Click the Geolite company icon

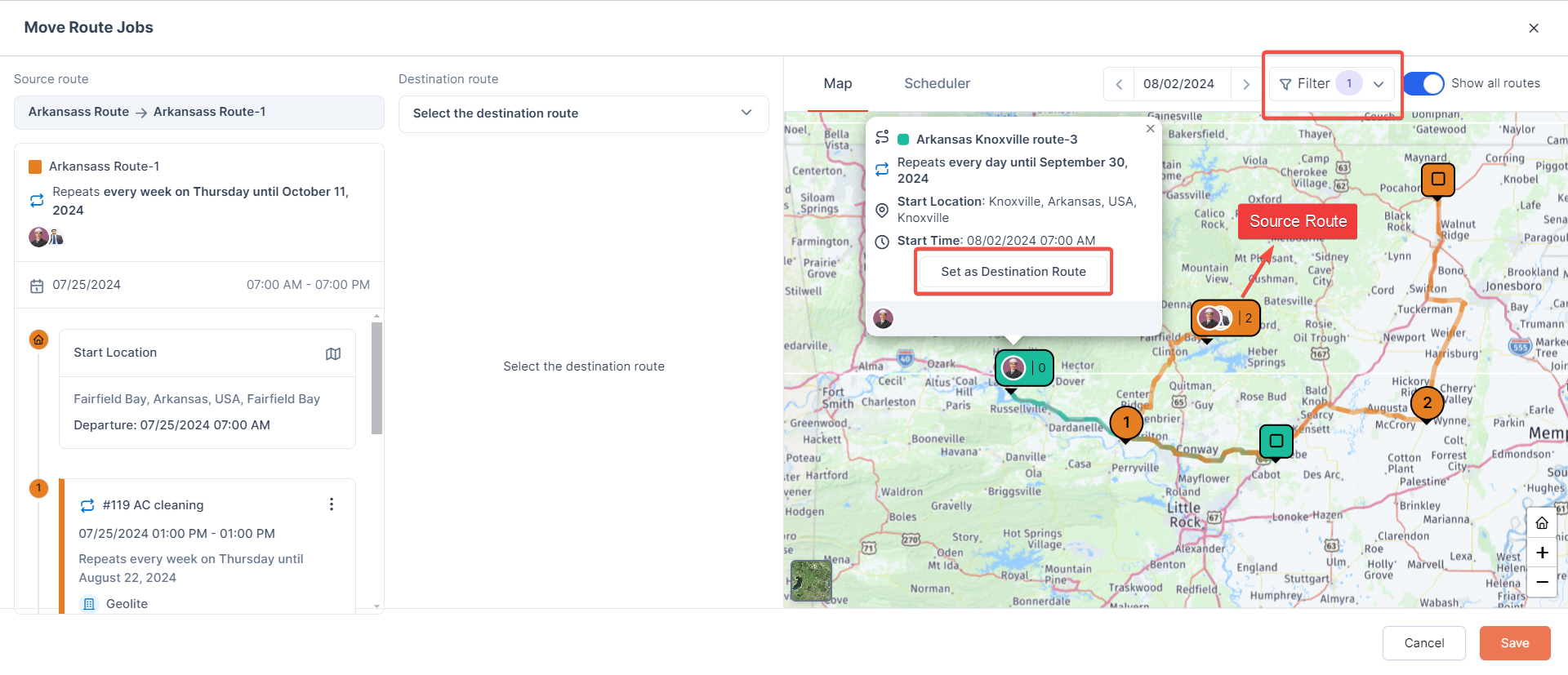89,604
